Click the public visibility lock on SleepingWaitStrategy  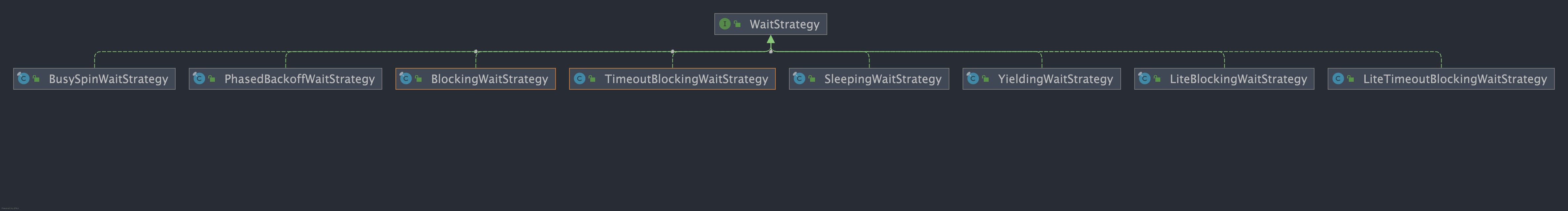coord(811,78)
